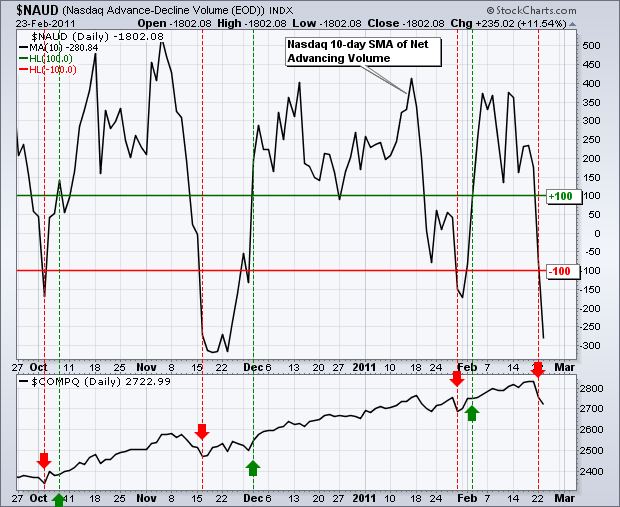The image size is (620, 507).
Task: Click the 'Nasdaq Advance-Decline Volume (EOD)' name
Action: click(163, 10)
